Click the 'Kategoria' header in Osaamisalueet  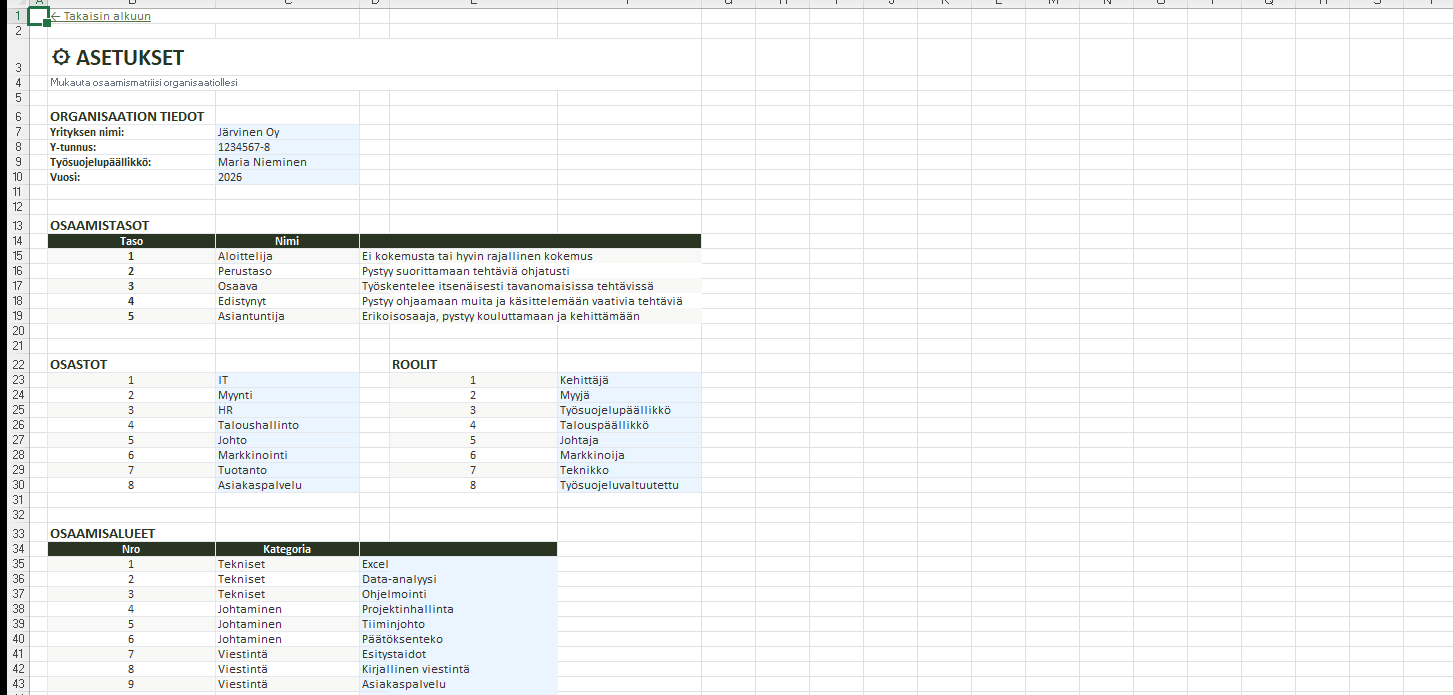287,549
